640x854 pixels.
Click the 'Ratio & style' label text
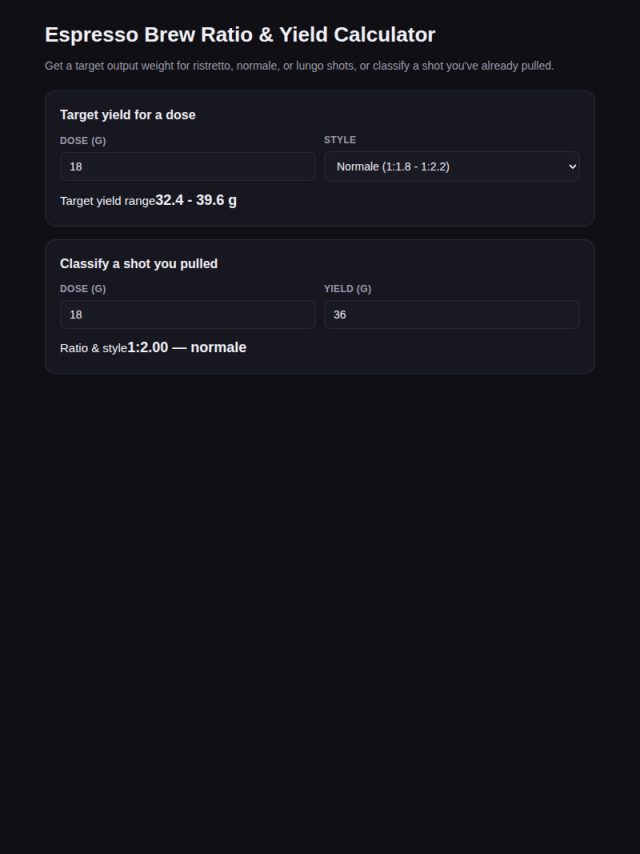point(93,348)
